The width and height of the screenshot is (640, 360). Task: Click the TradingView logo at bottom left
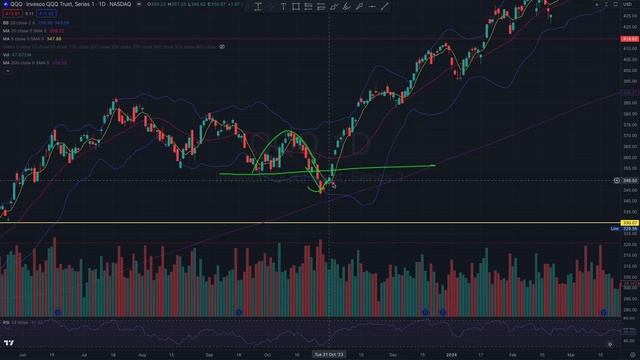pyautogui.click(x=9, y=343)
